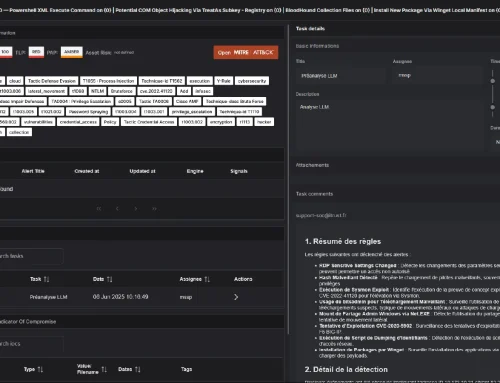Click the Updated at column header
Screen dimensions: 500x383
[x=142, y=171]
